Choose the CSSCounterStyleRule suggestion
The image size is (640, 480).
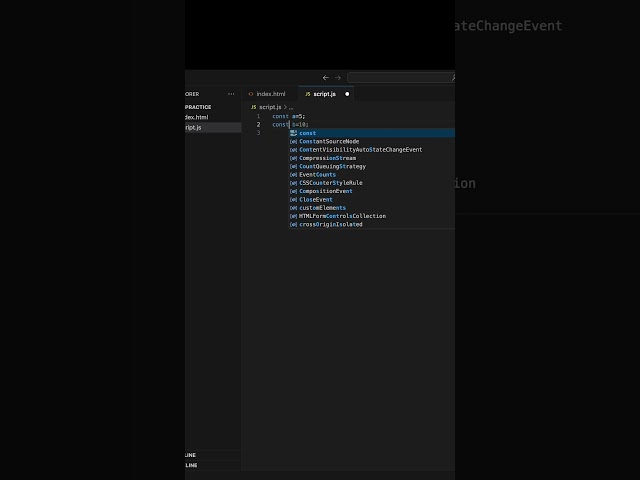coord(372,183)
